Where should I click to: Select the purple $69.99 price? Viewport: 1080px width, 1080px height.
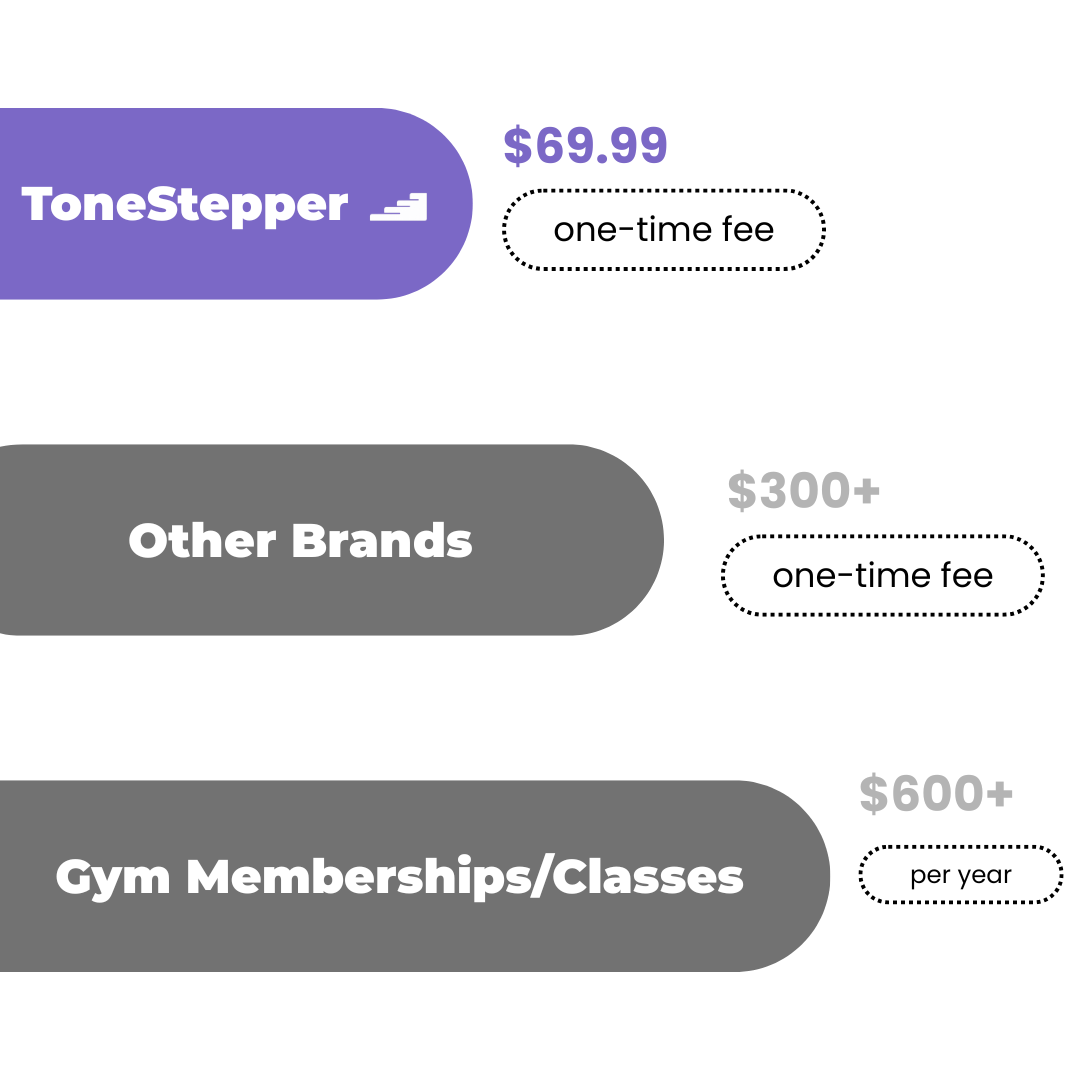[x=585, y=146]
